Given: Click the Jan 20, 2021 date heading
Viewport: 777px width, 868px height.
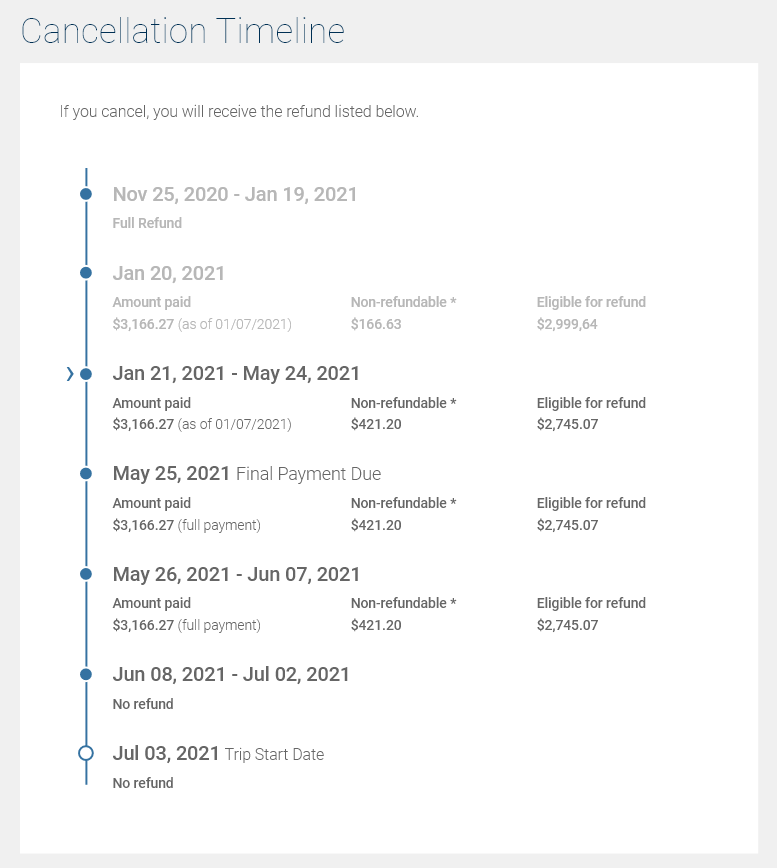Looking at the screenshot, I should point(169,273).
